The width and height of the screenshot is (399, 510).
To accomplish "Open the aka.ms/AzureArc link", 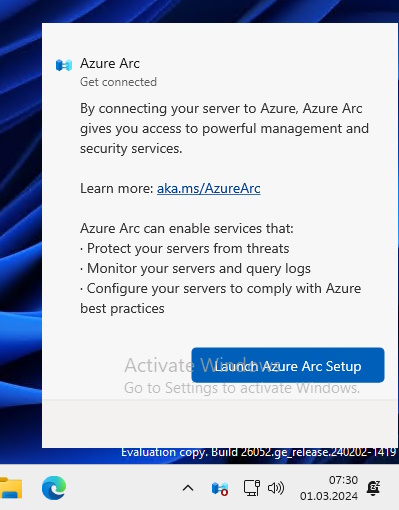I will [209, 189].
